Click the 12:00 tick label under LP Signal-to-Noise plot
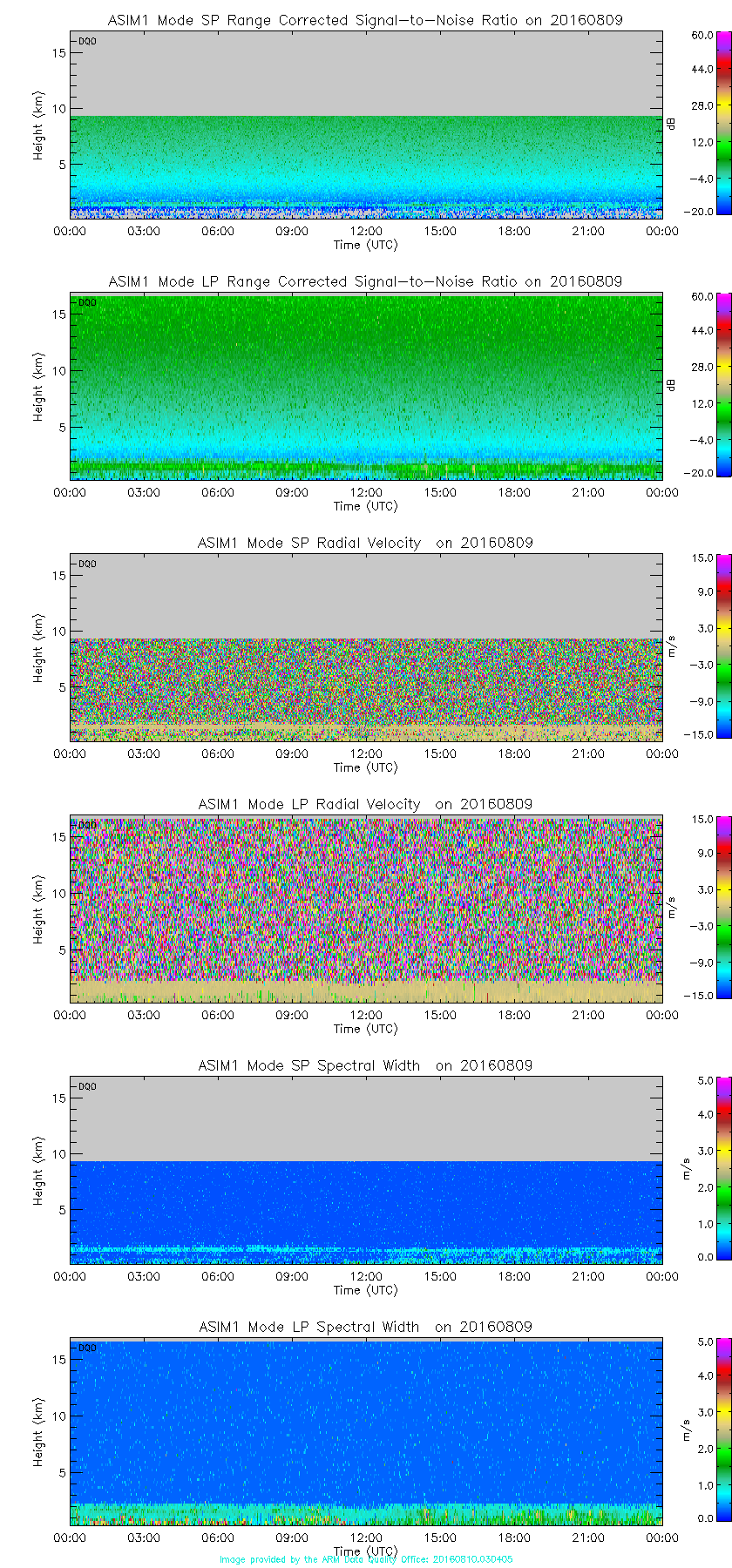Viewport: 732px width, 1568px height. [x=366, y=492]
